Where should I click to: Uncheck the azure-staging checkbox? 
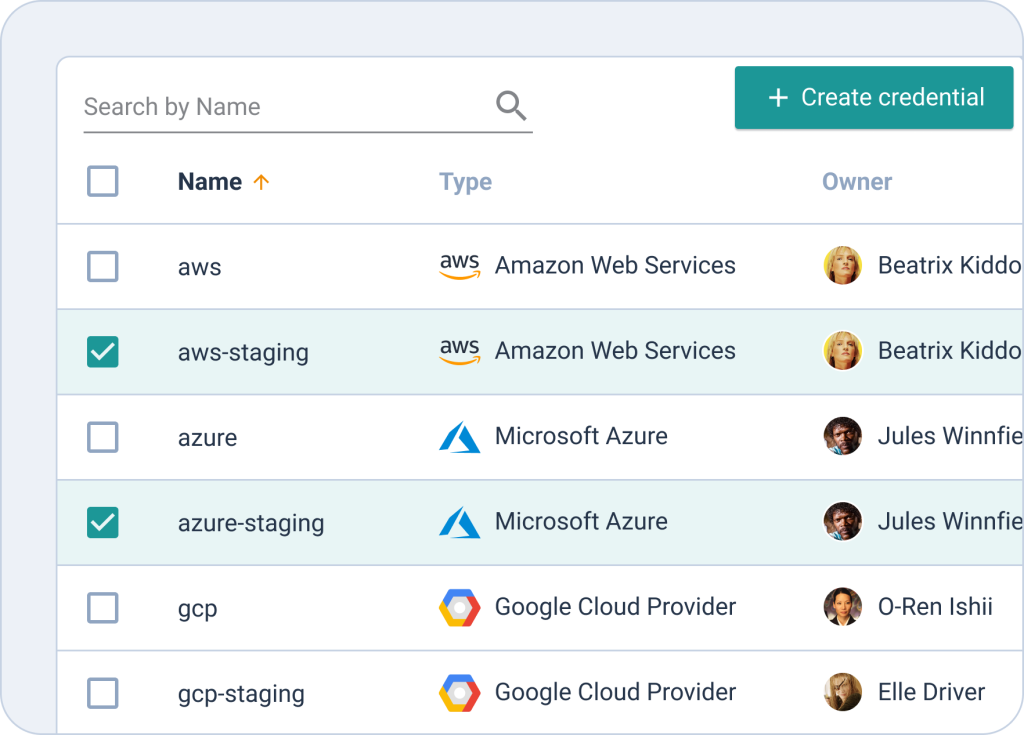pyautogui.click(x=103, y=522)
